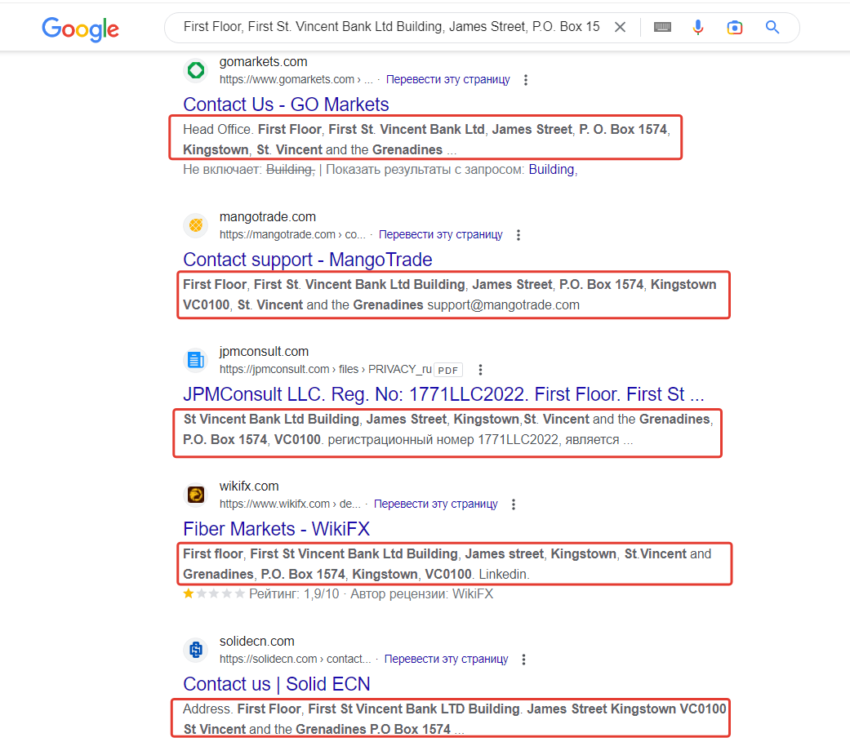Open three-dot menu for mangotrade.com result
The height and width of the screenshot is (742, 850).
pyautogui.click(x=518, y=235)
